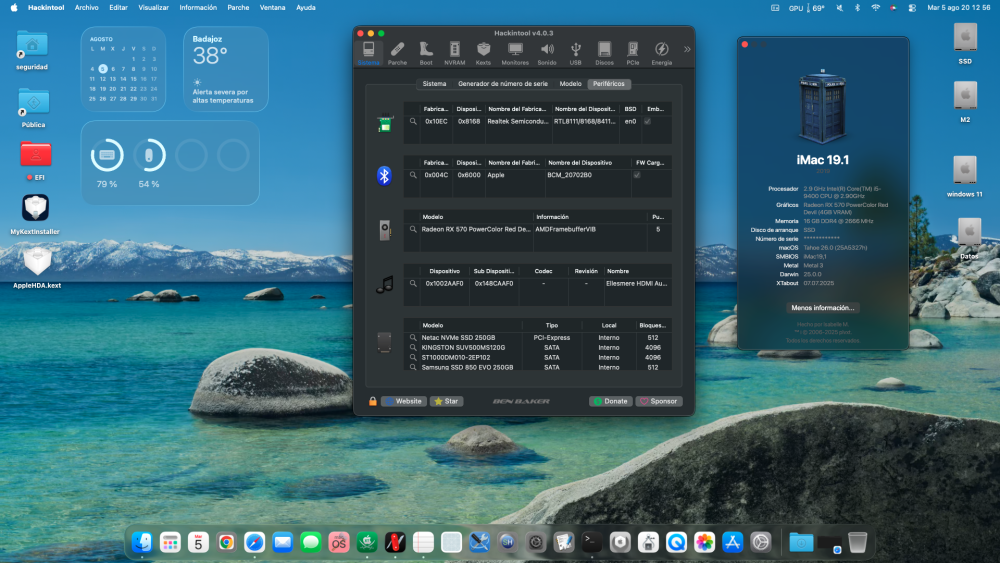1000x563 pixels.
Task: Click the RTL8111/8168/8411 device name cell
Action: [585, 121]
